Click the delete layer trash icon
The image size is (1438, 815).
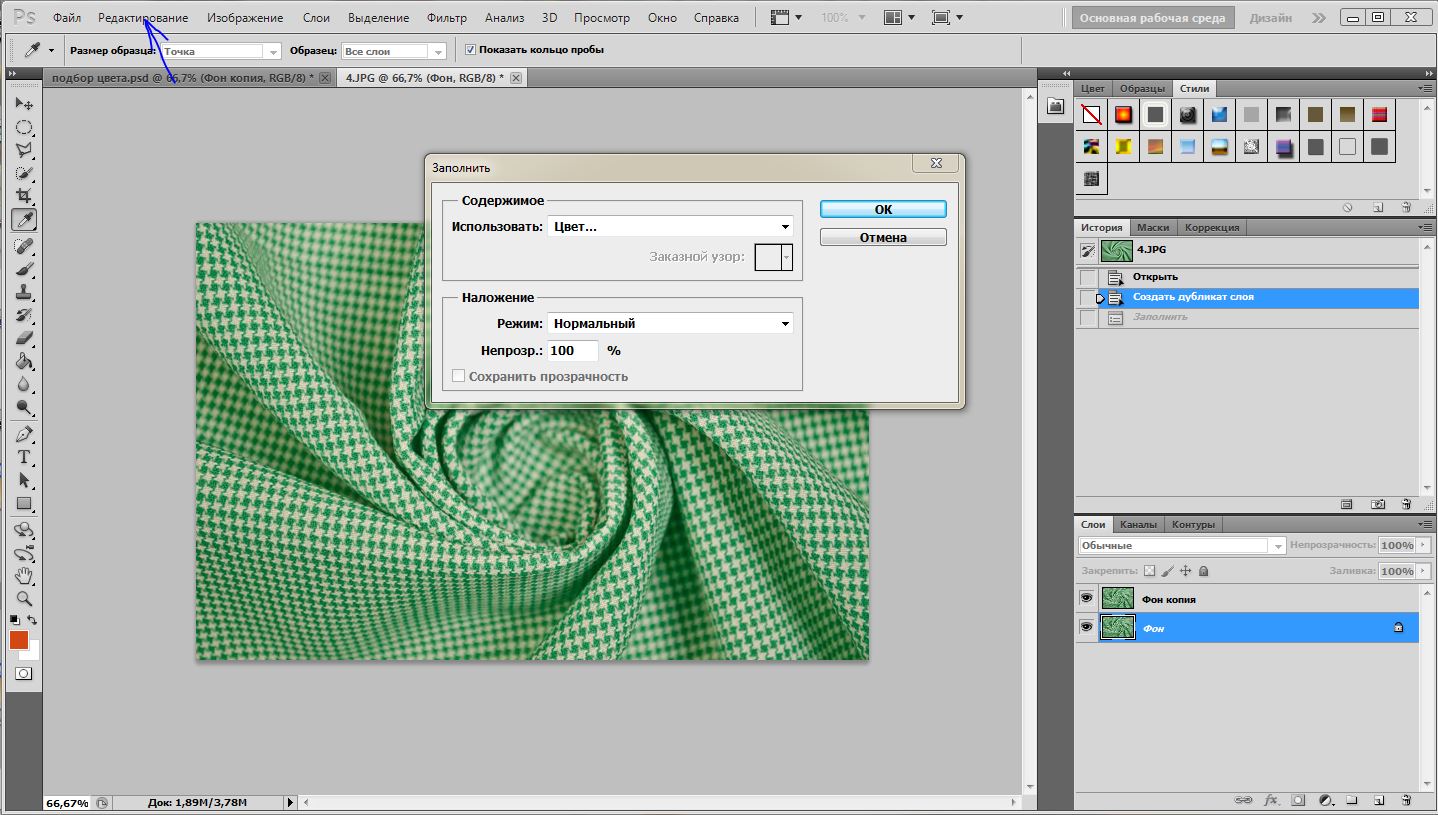coord(1406,800)
